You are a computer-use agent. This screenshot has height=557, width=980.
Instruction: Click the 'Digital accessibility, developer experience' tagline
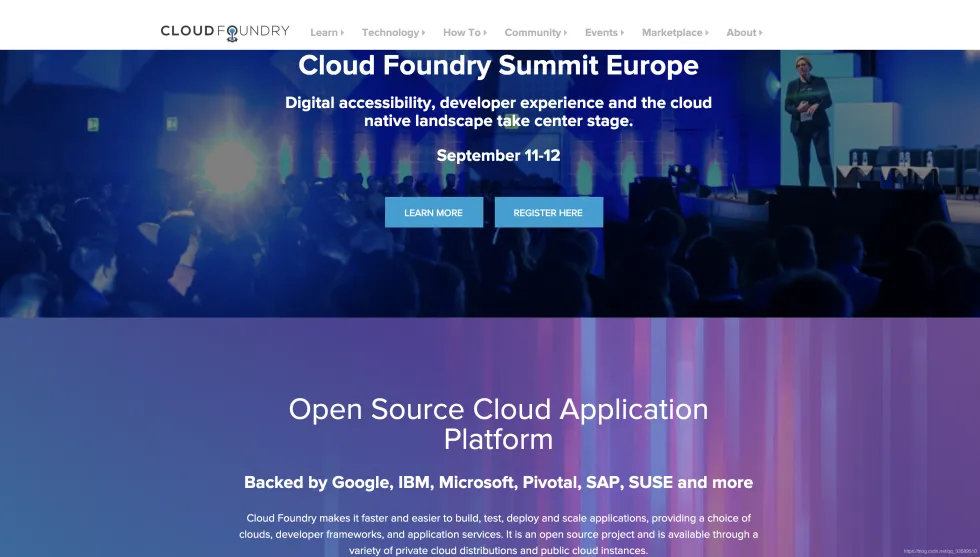(498, 112)
